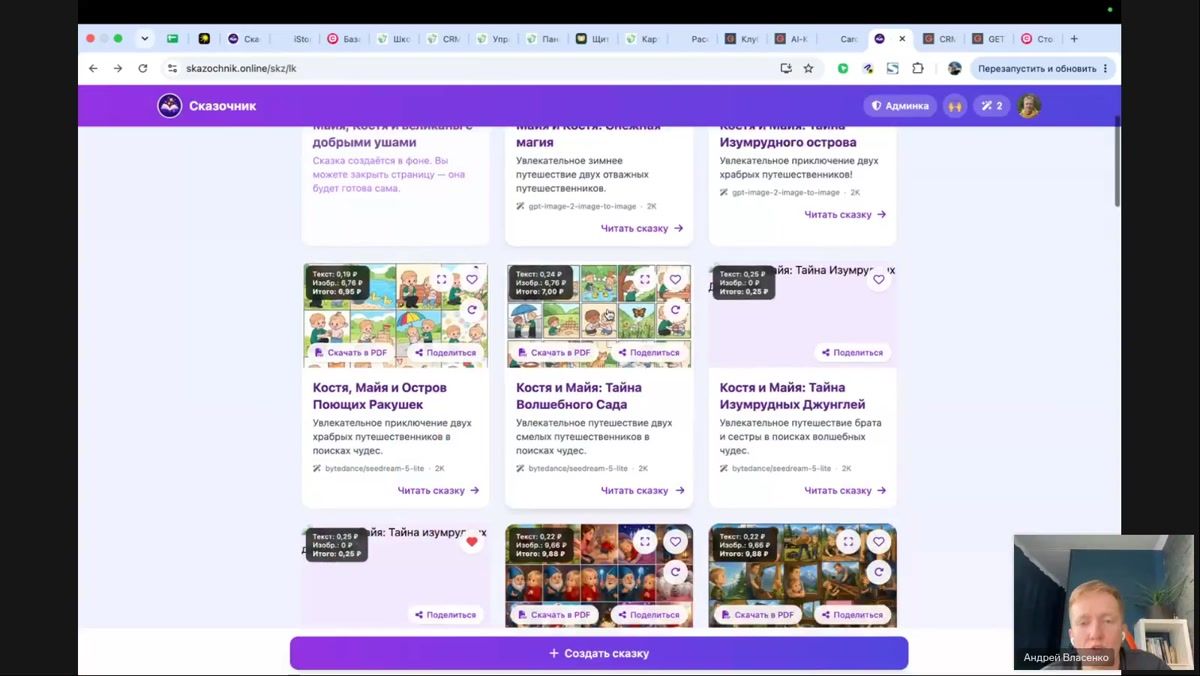This screenshot has width=1200, height=676.
Task: Select the Андрей Власенко video thumbnail
Action: point(1103,602)
